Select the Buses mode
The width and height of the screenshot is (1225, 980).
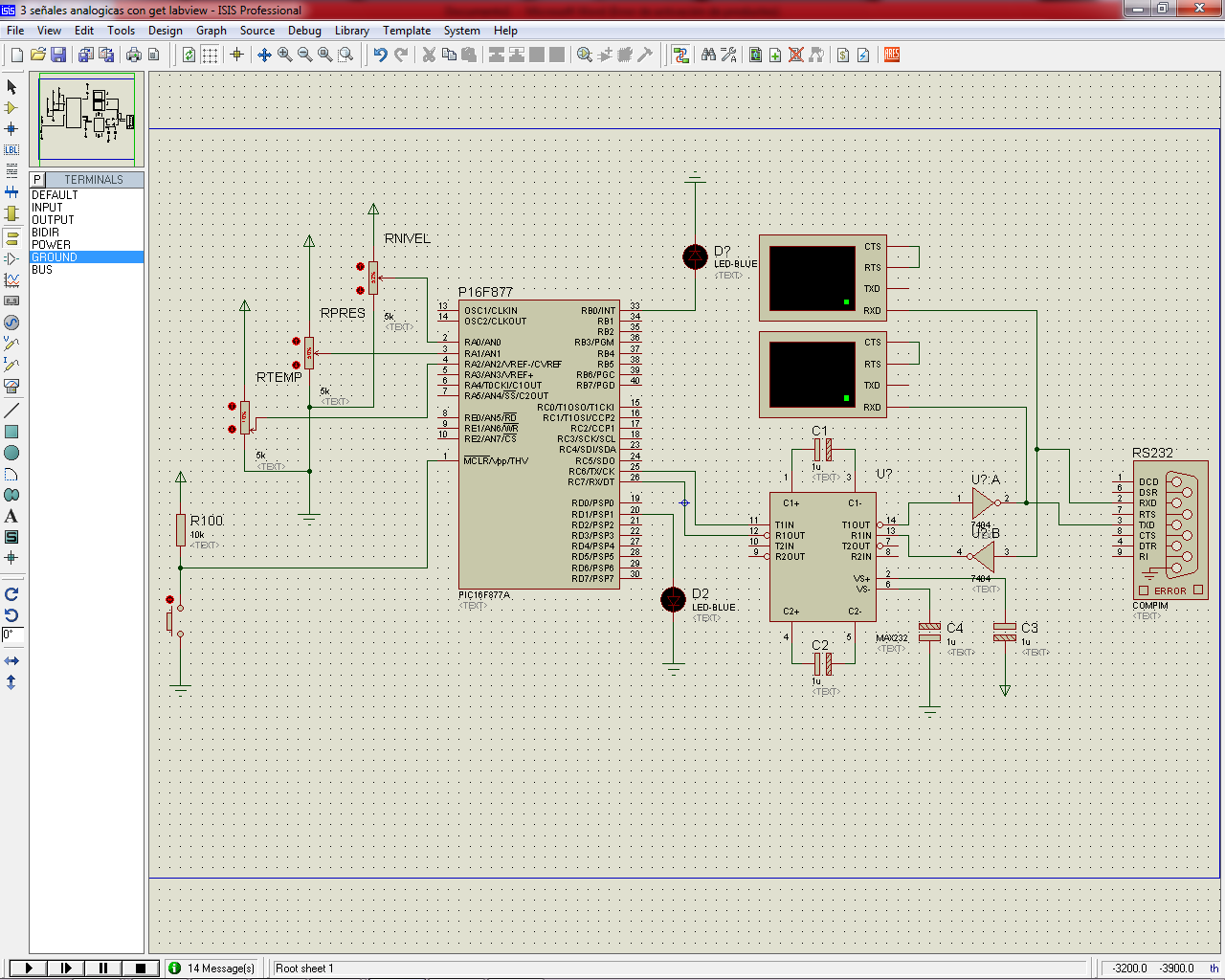11,191
